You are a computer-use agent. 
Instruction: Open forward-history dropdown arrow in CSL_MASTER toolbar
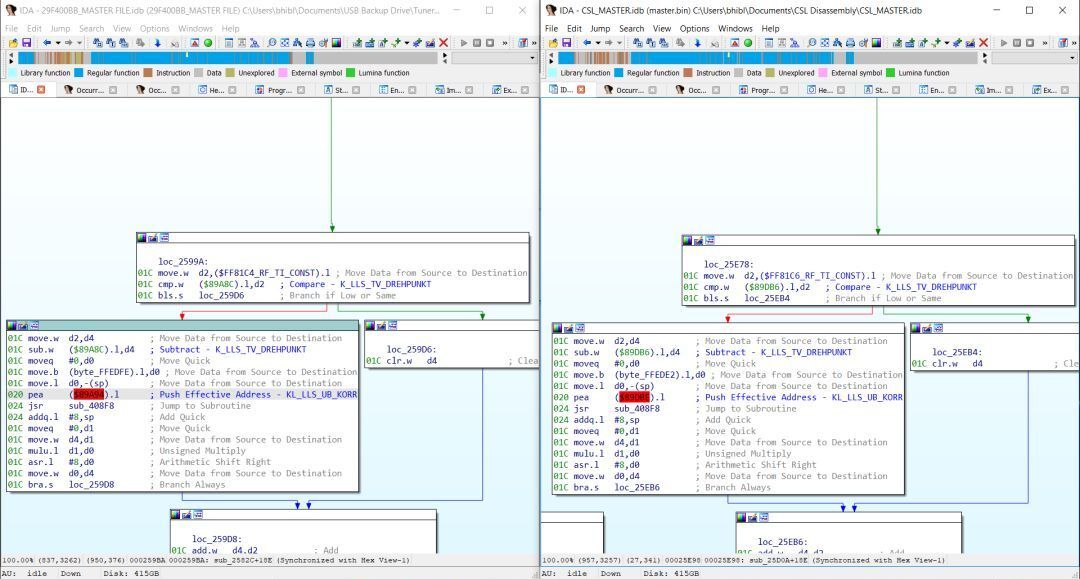coord(619,43)
